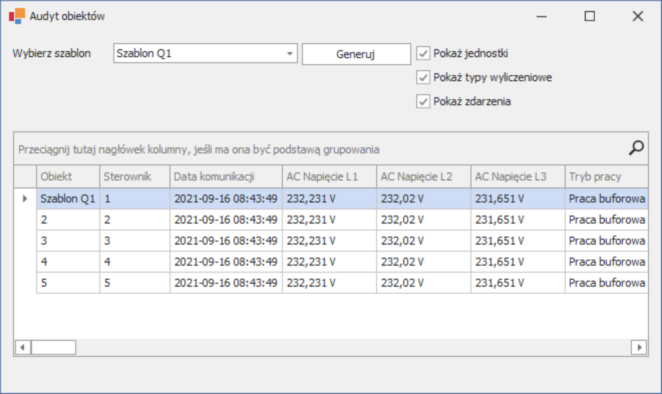Click the group-by panel hint text
The height and width of the screenshot is (394, 662).
pyautogui.click(x=199, y=149)
